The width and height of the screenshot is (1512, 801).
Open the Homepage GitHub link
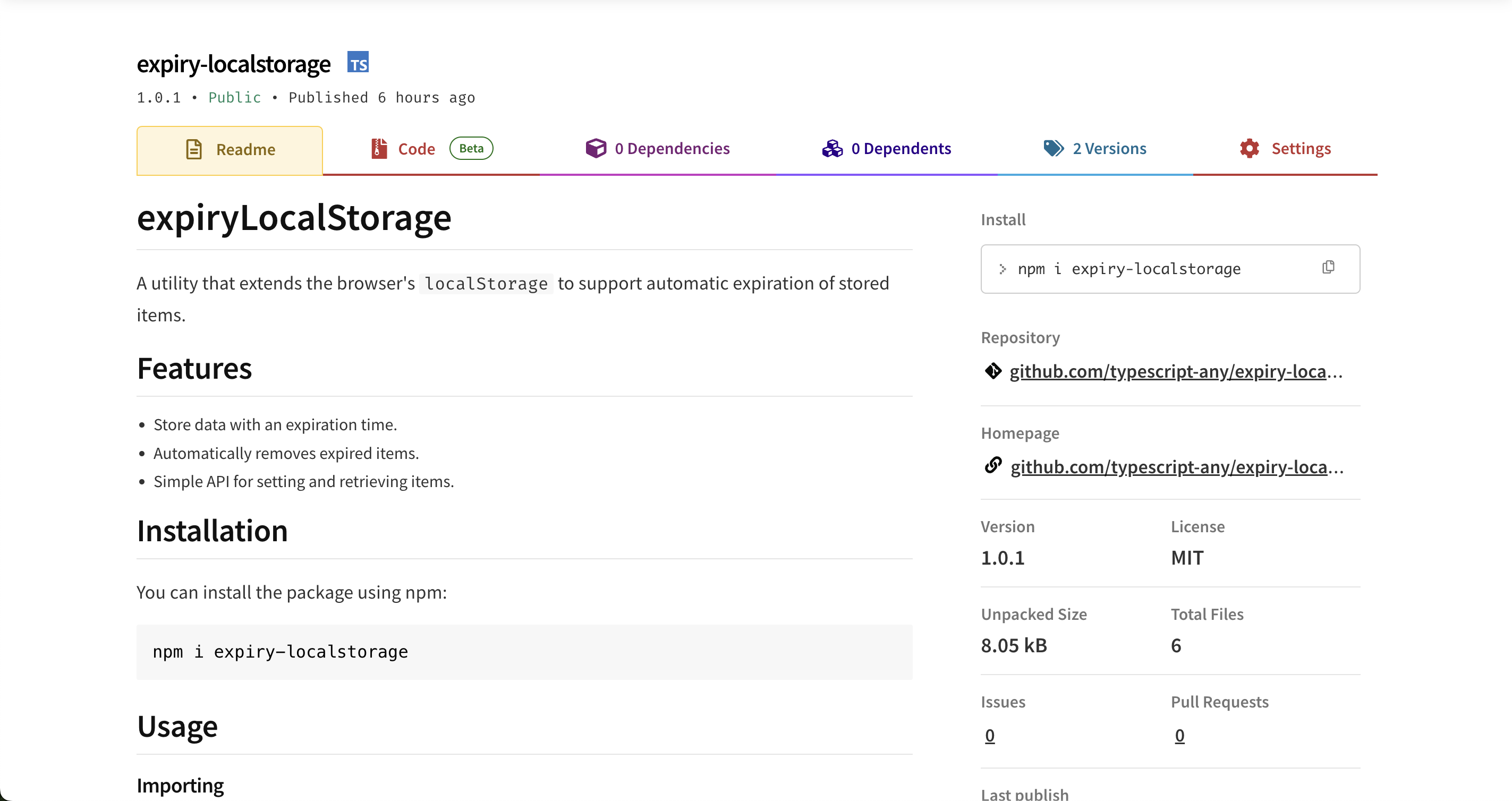click(1177, 467)
